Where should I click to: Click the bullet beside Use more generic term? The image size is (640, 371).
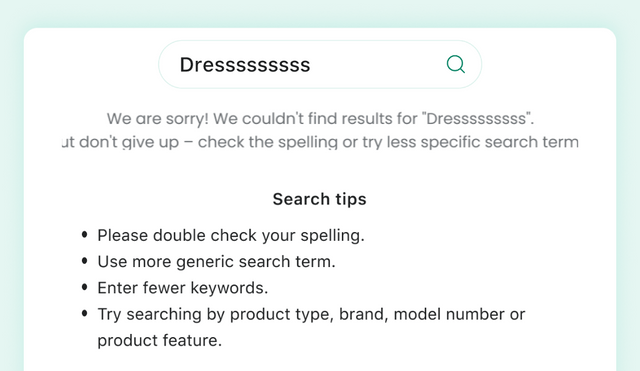(84, 261)
